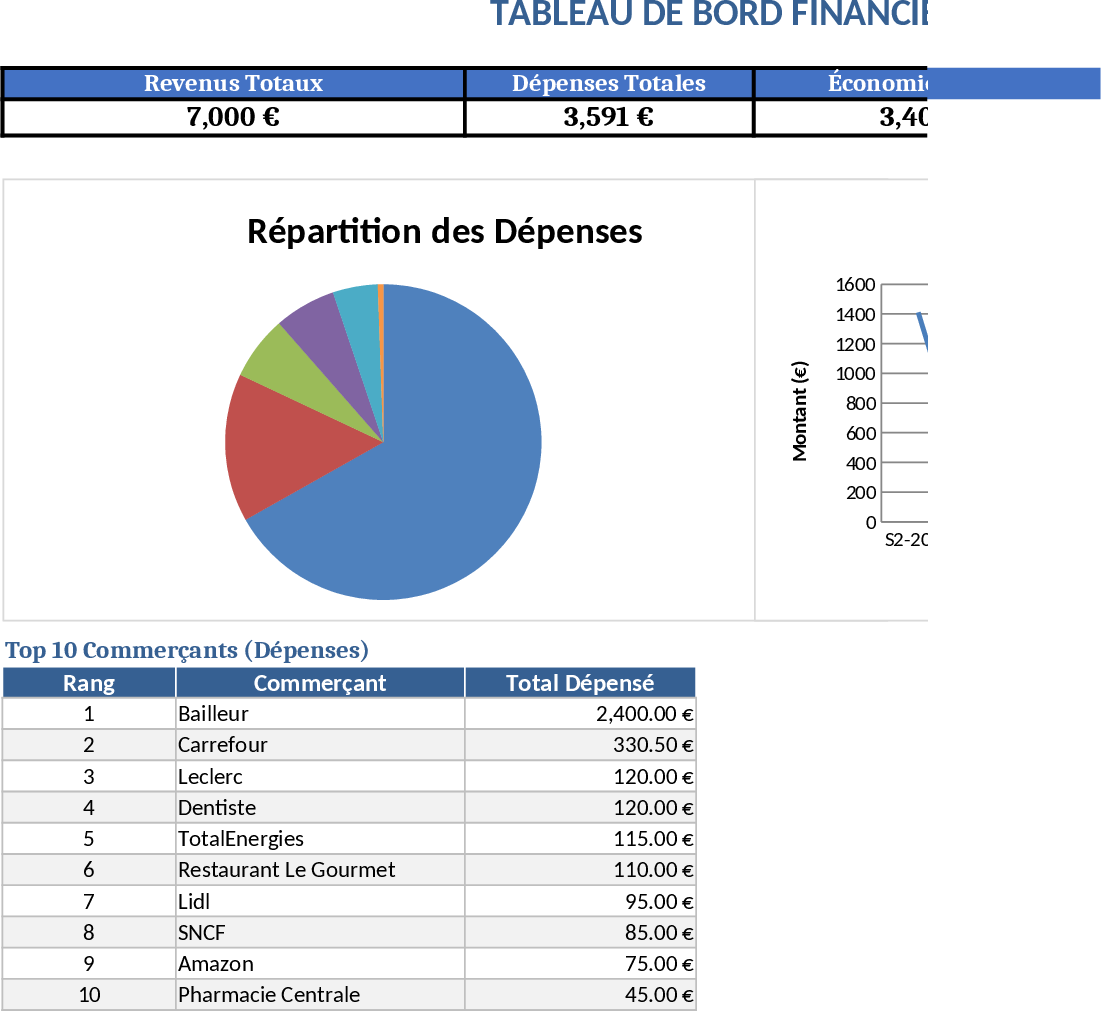Select the TotalEnergies merchant cell

(x=319, y=838)
